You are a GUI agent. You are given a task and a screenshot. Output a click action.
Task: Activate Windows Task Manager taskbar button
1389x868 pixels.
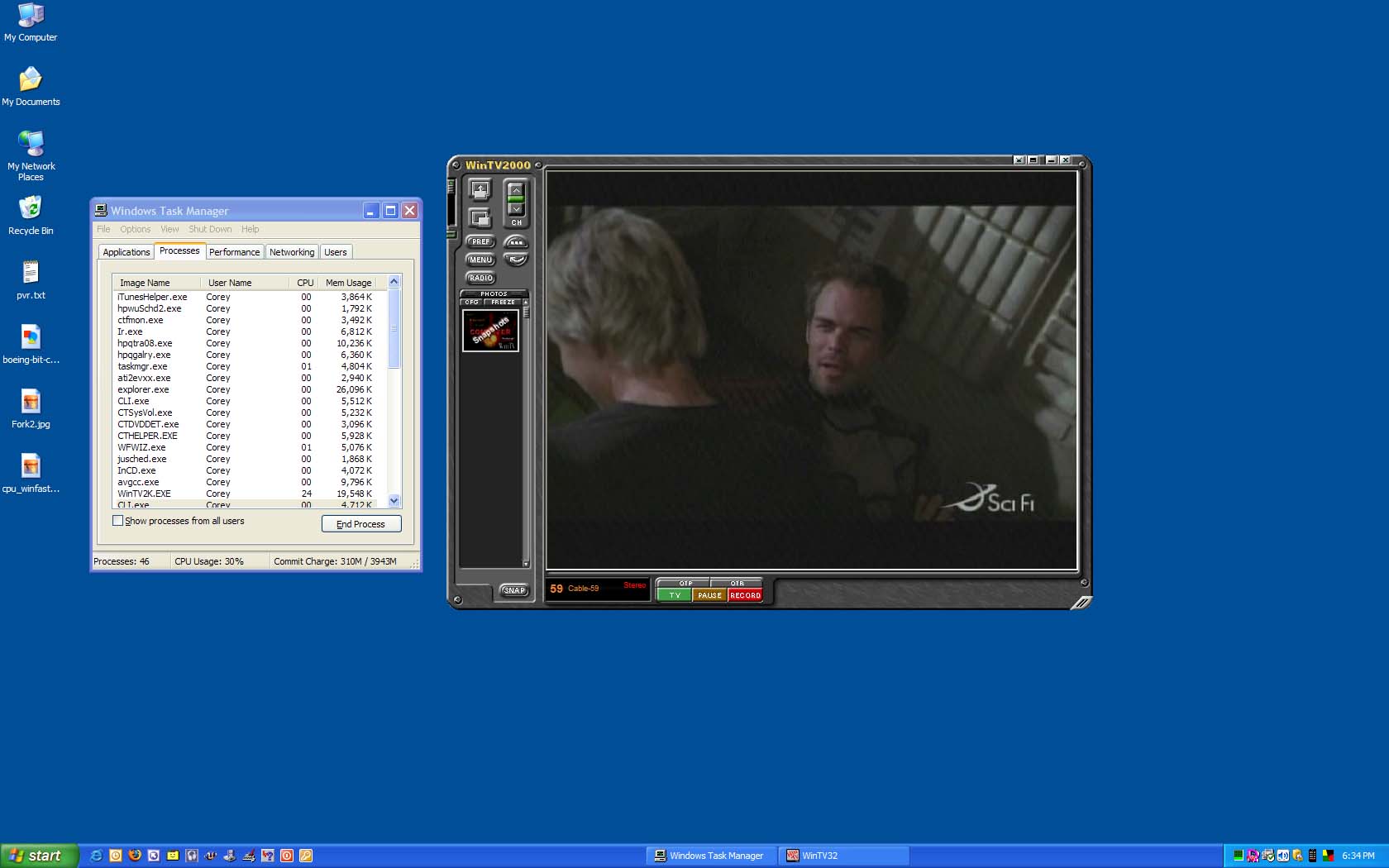(x=711, y=856)
